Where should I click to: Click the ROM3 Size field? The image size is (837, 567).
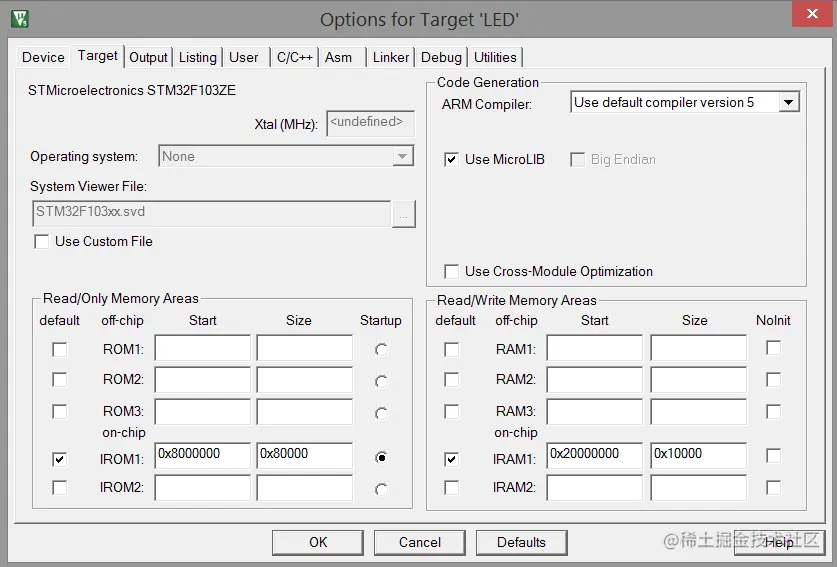pyautogui.click(x=305, y=412)
